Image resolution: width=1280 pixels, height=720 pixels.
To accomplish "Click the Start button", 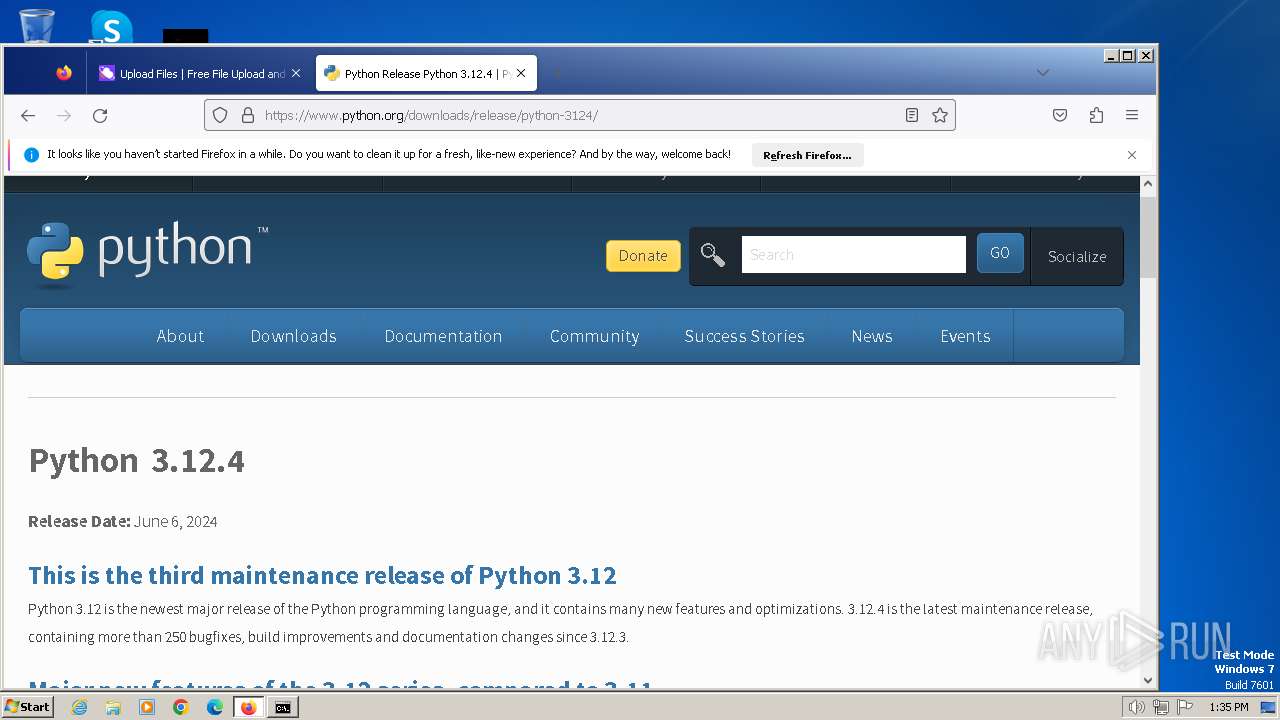I will [x=27, y=707].
